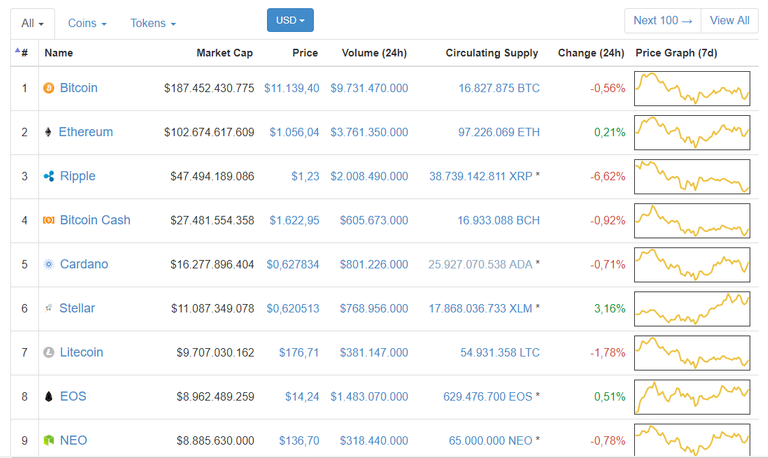Click the Stellar rocket logo icon

coord(48,308)
